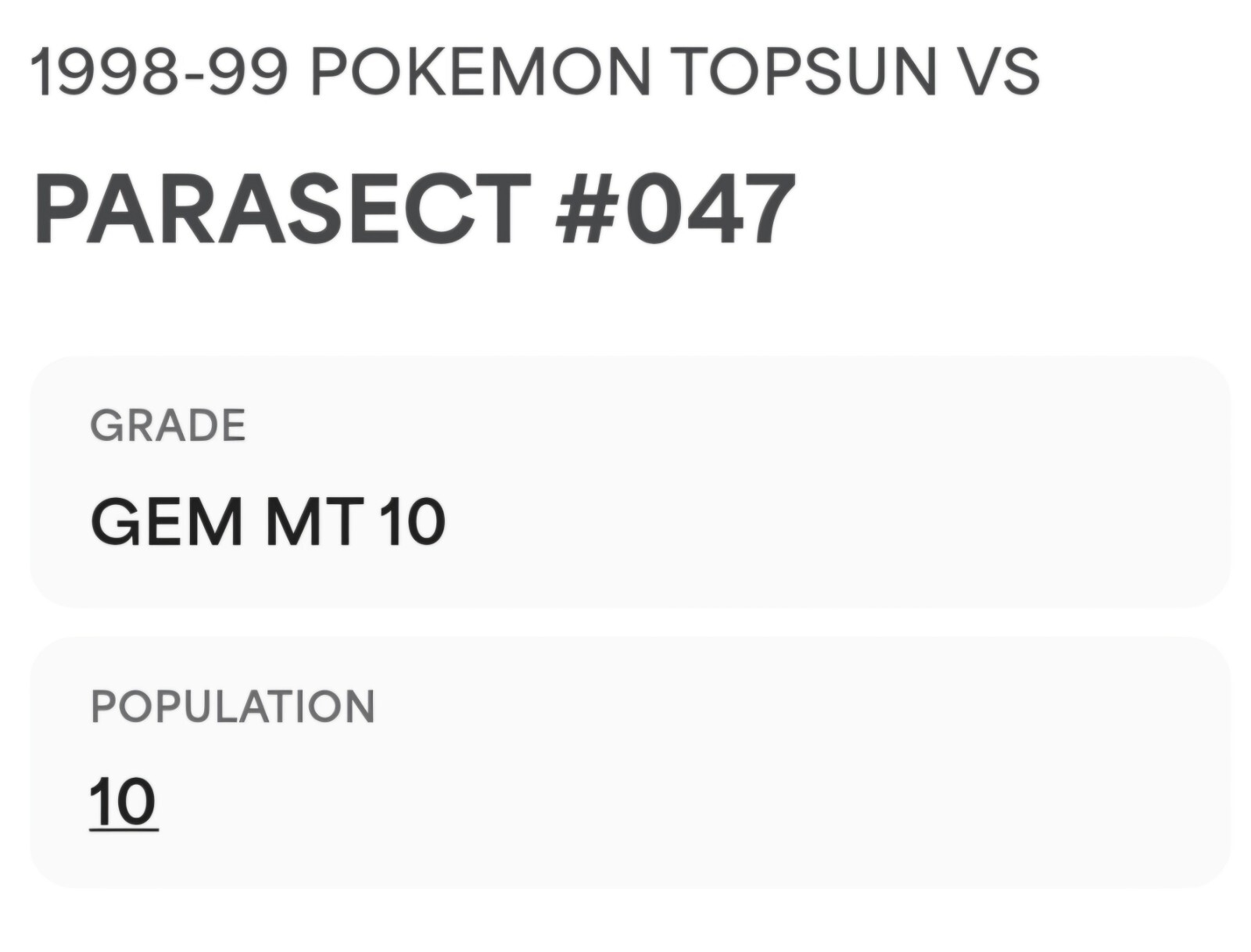
Task: View population report via the 10 link
Action: (124, 802)
